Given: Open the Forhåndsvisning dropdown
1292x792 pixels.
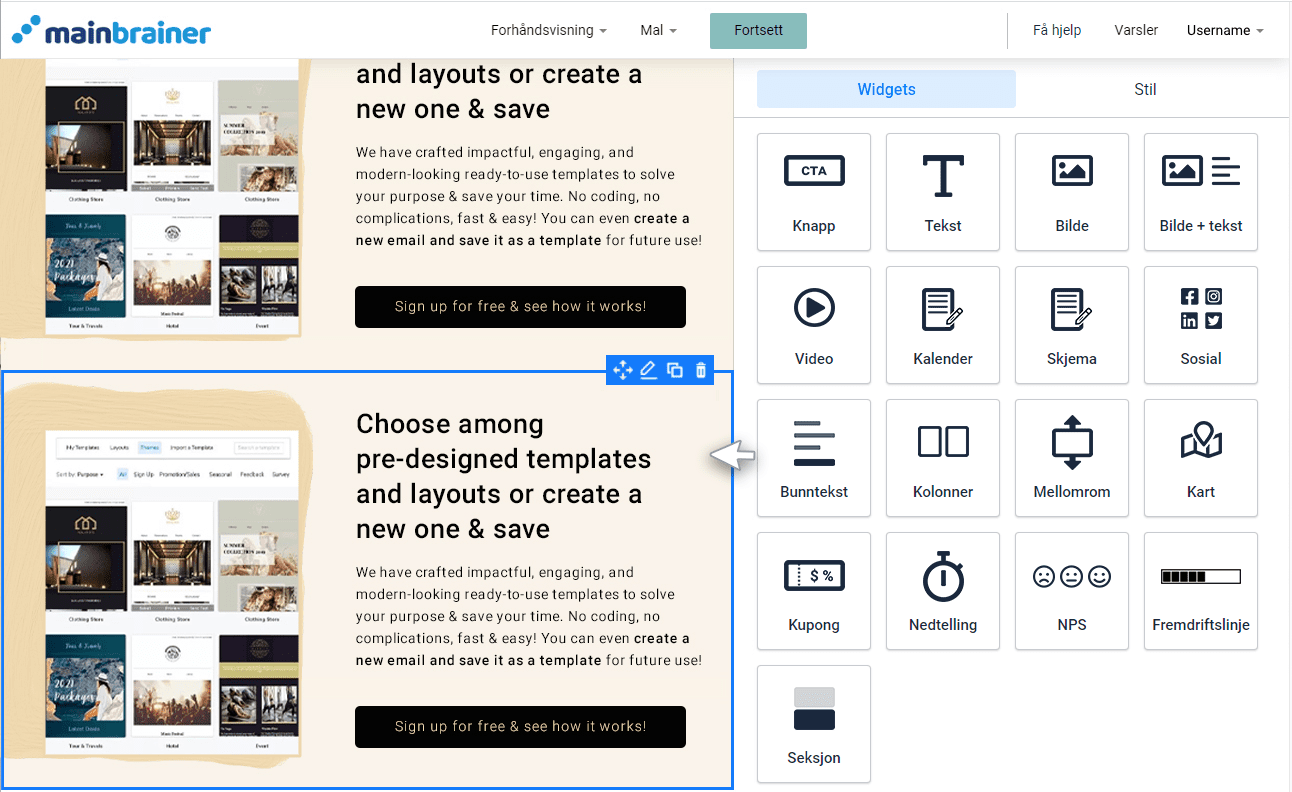Looking at the screenshot, I should pyautogui.click(x=549, y=30).
